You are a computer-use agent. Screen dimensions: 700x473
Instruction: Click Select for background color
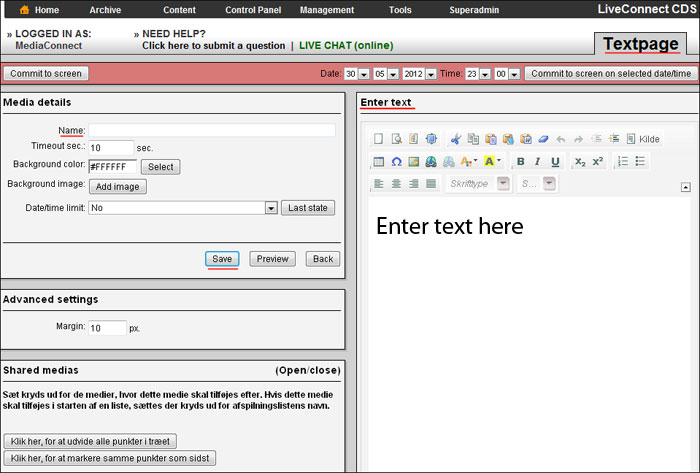(161, 167)
